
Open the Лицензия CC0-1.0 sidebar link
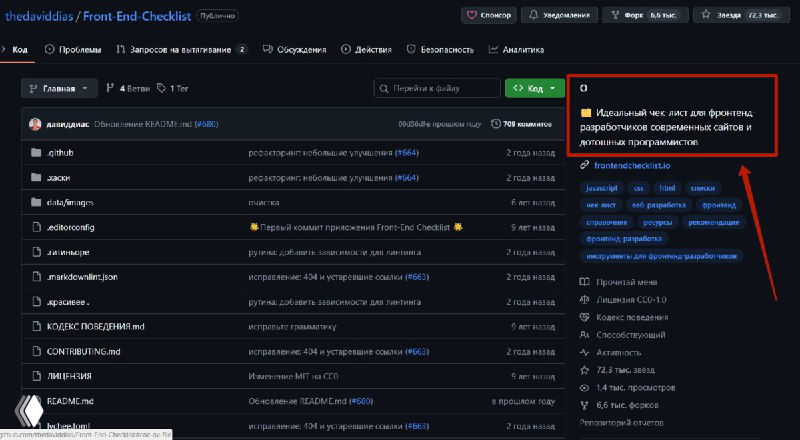click(x=631, y=300)
